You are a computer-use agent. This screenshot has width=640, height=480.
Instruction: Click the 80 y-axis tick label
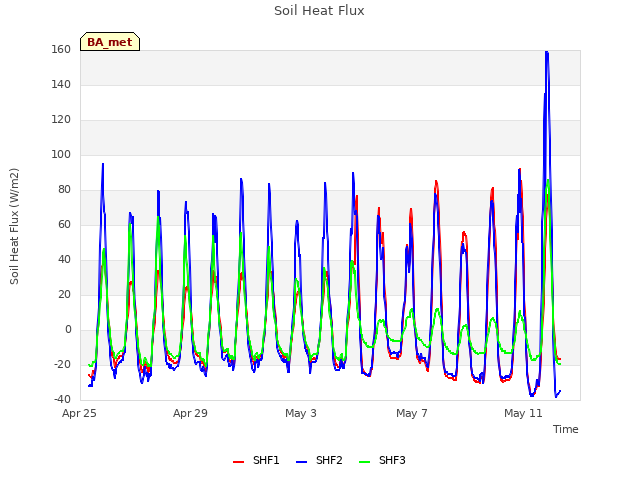click(64, 190)
